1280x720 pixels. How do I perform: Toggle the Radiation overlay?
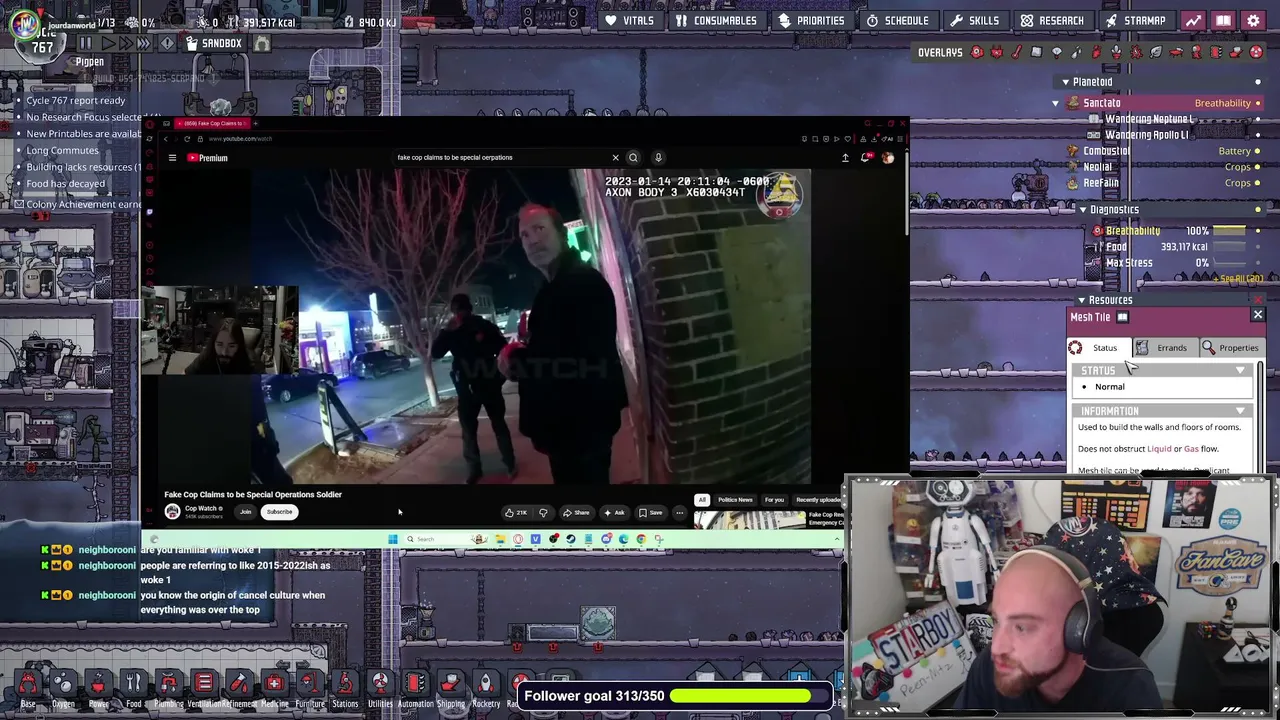(1257, 52)
